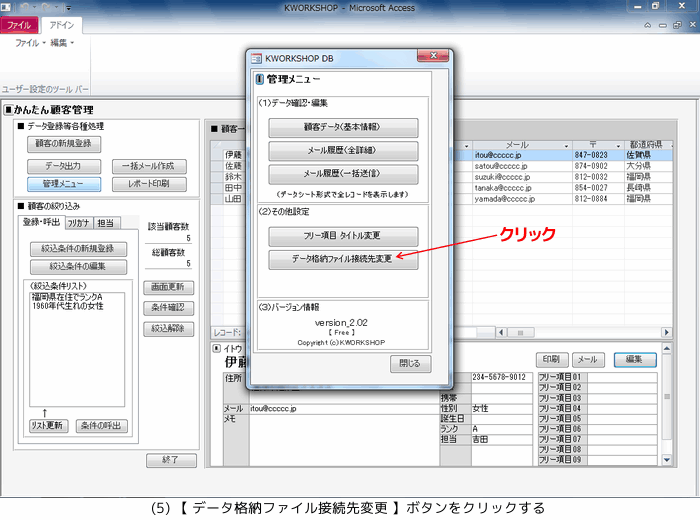Close the KWORKSHOP DB dialog window
This screenshot has width=700, height=520.
pyautogui.click(x=433, y=56)
